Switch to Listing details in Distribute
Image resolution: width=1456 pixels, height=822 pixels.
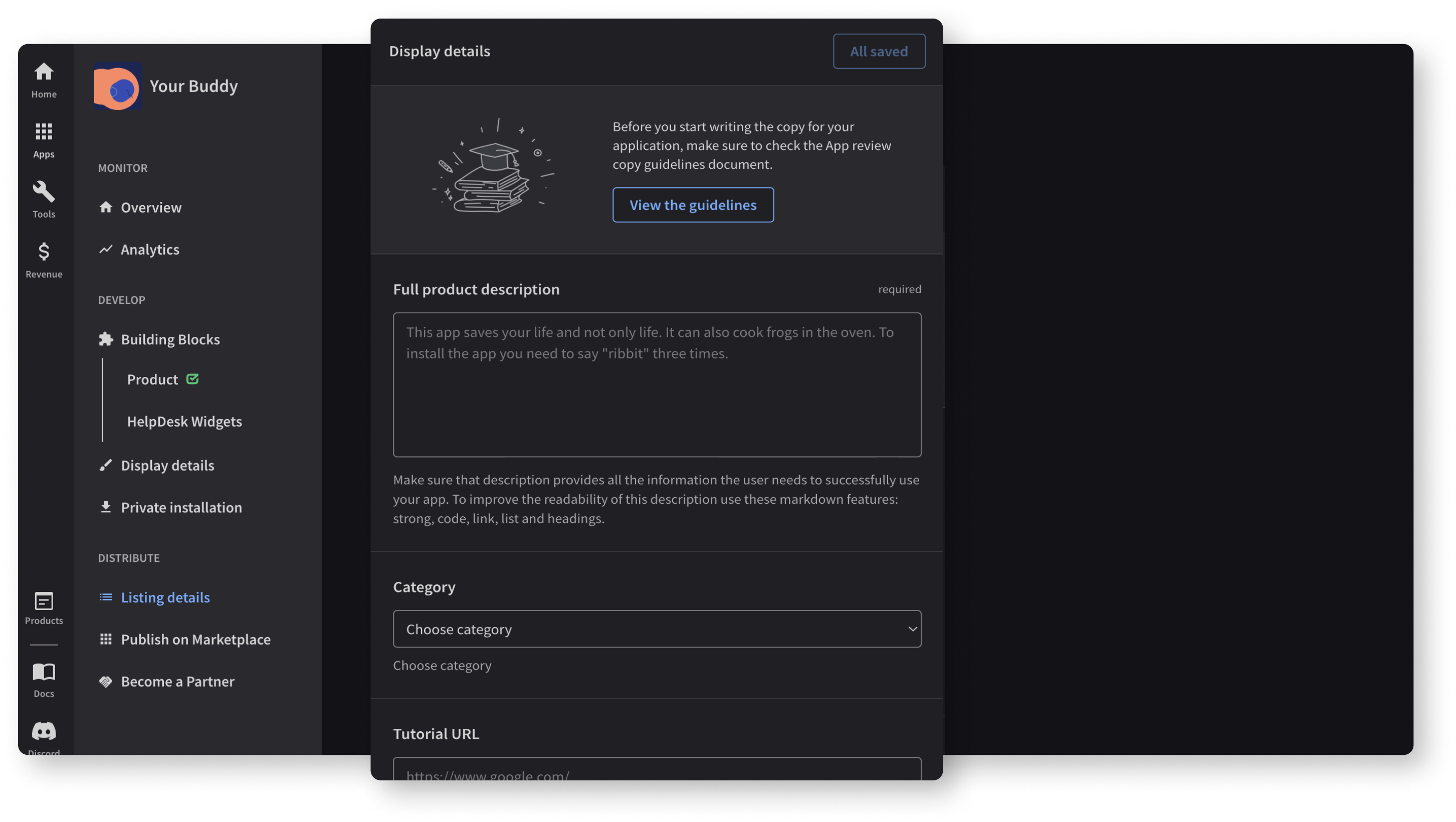[x=164, y=597]
